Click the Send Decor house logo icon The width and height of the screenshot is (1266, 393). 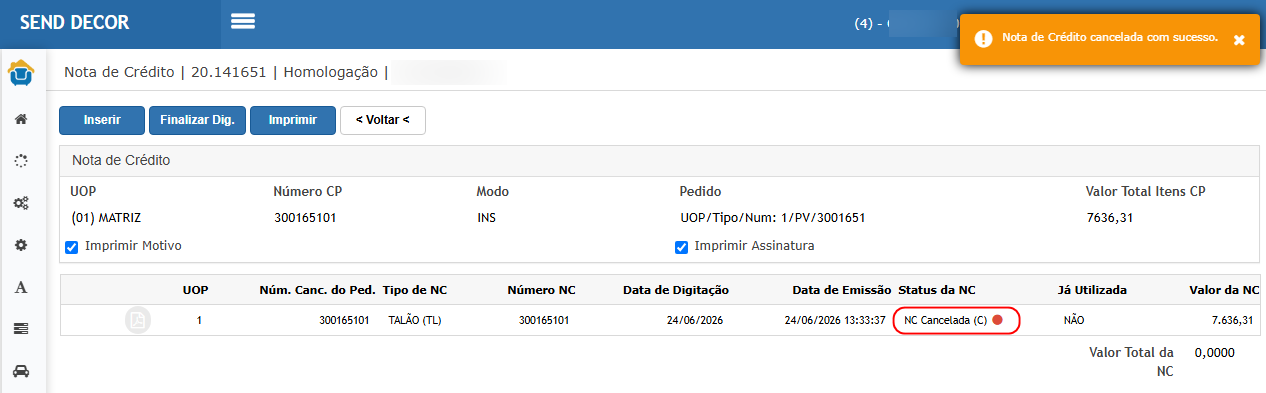tap(21, 73)
